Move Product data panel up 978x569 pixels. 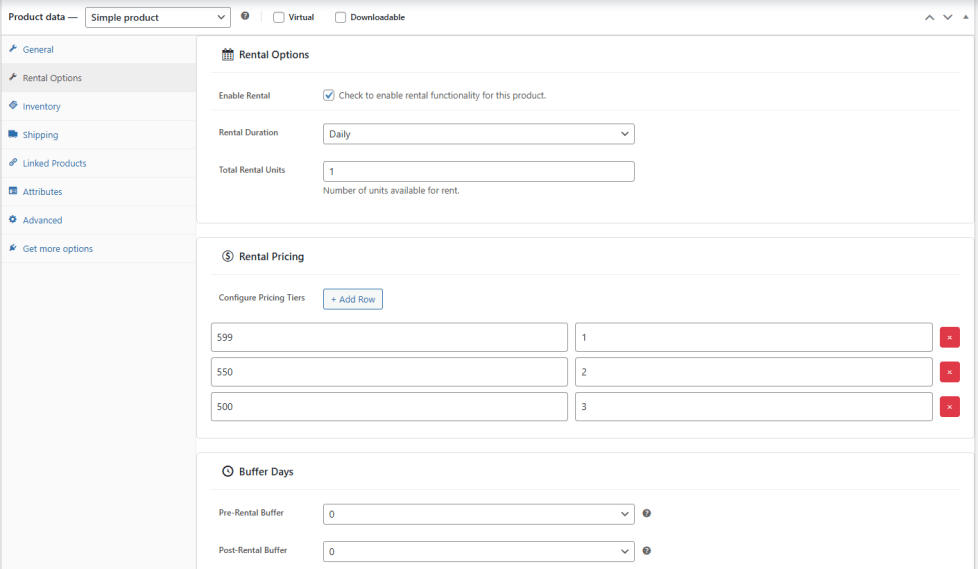[x=930, y=17]
